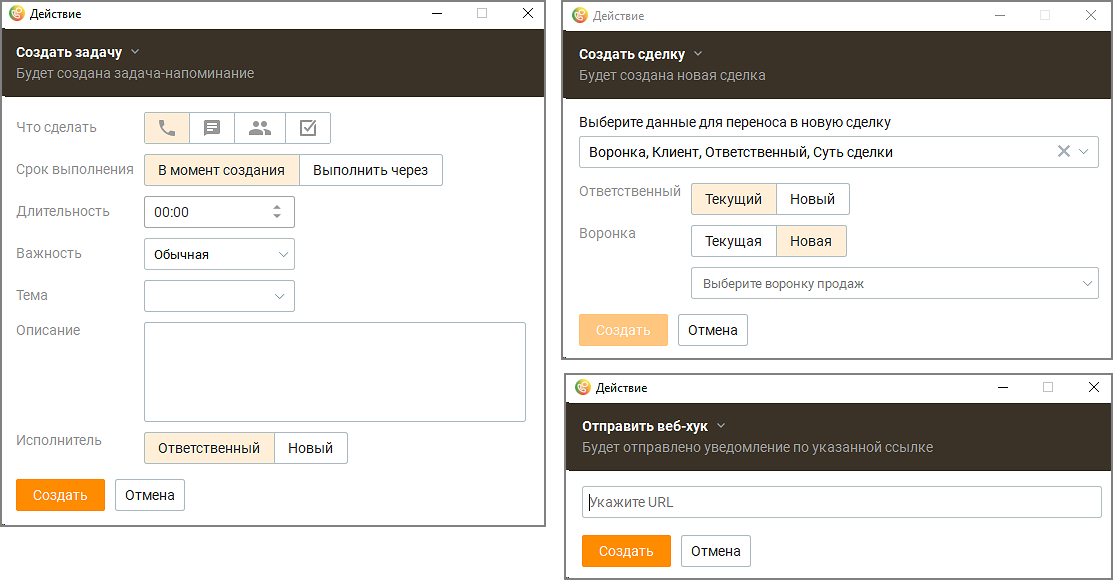1117x586 pixels.
Task: Open the data-for-transfer dropdown arrow
Action: (x=1084, y=152)
